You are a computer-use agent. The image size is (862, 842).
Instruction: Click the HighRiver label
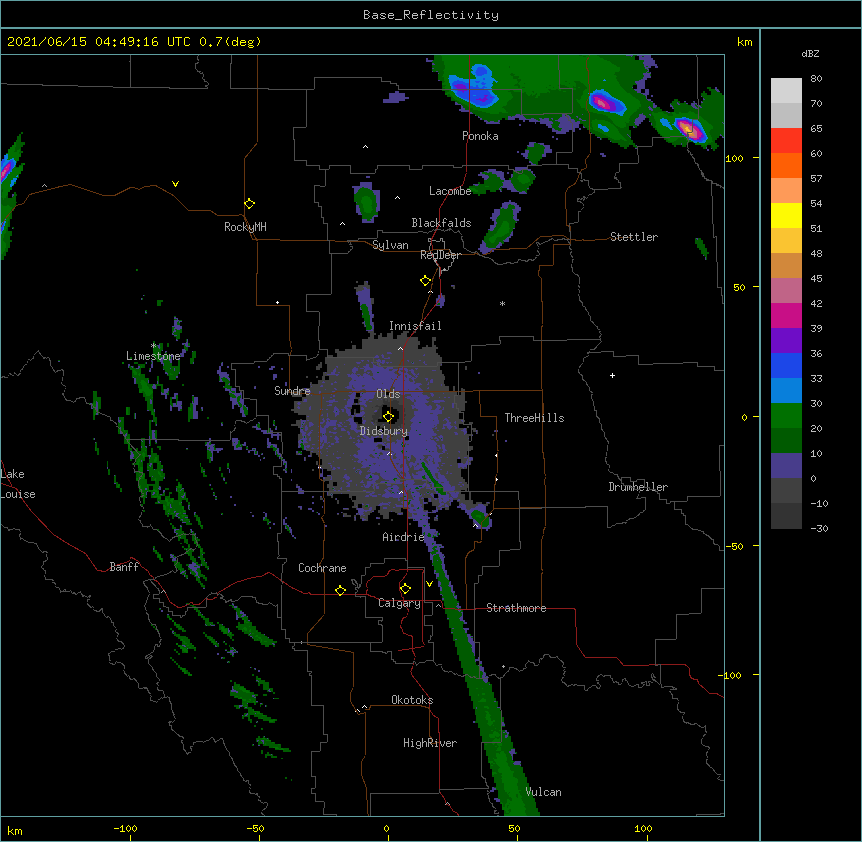click(x=429, y=743)
